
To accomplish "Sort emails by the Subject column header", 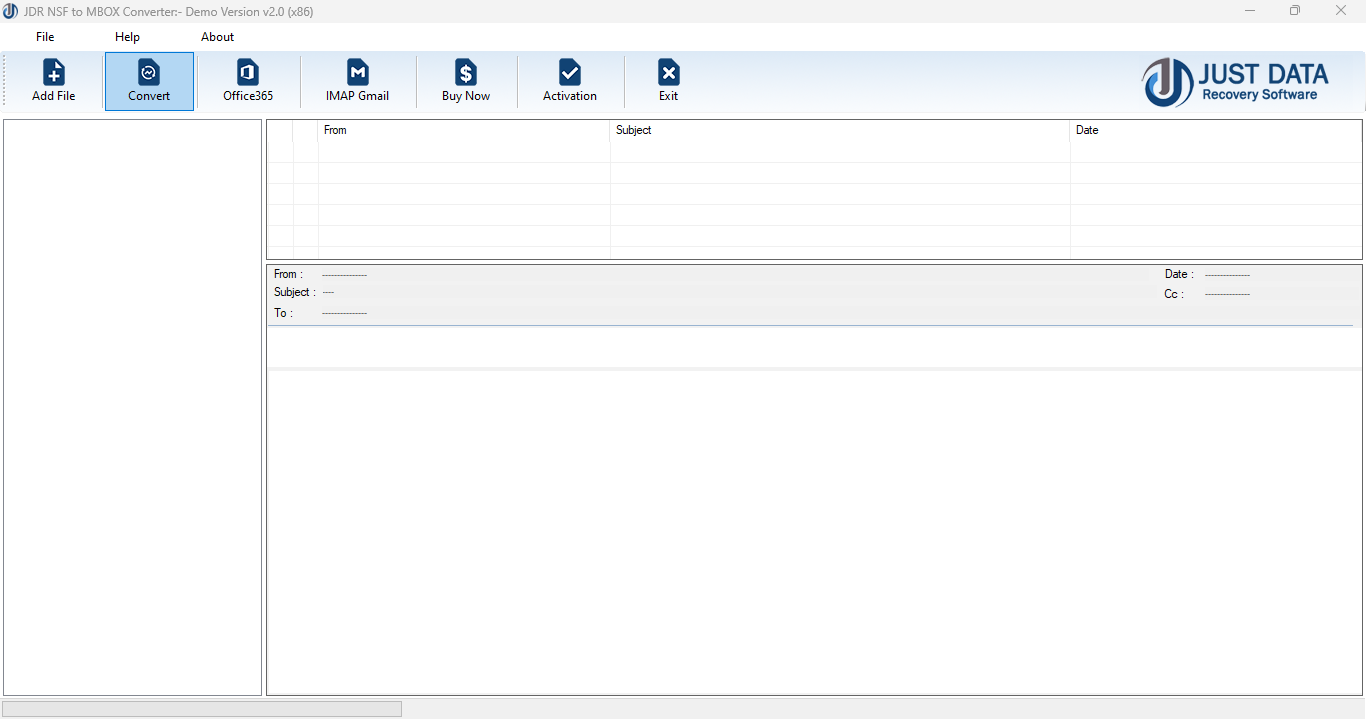I will [840, 131].
